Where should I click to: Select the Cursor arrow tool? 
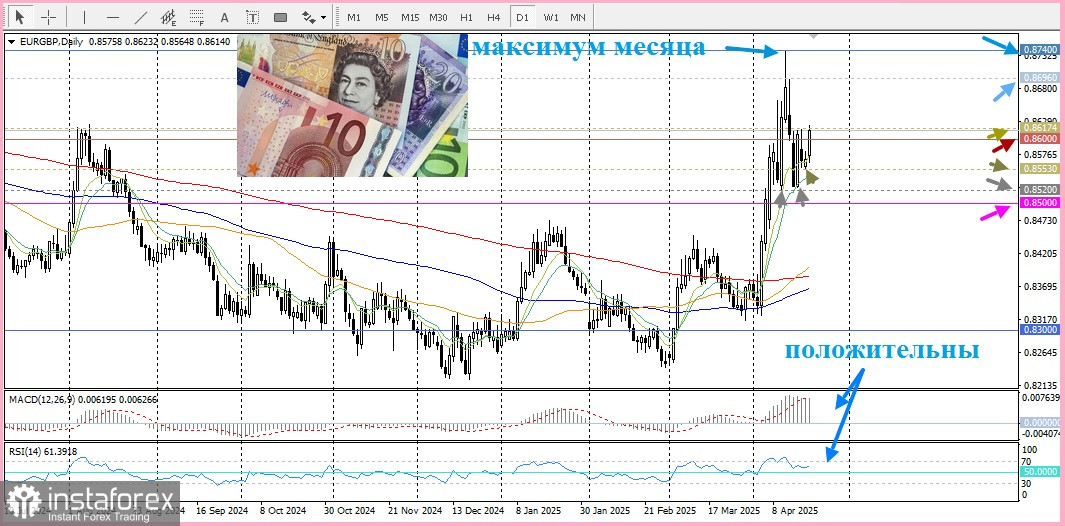click(20, 17)
